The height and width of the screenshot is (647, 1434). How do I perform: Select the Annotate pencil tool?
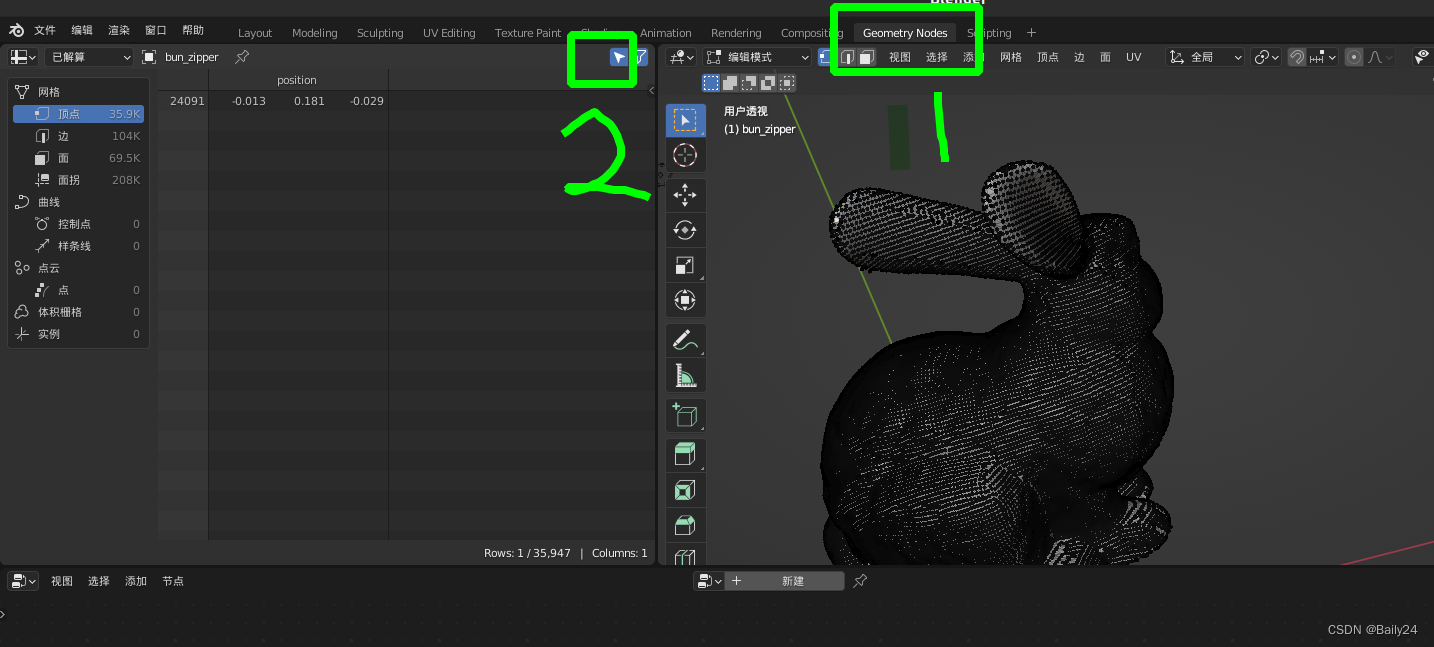[685, 340]
